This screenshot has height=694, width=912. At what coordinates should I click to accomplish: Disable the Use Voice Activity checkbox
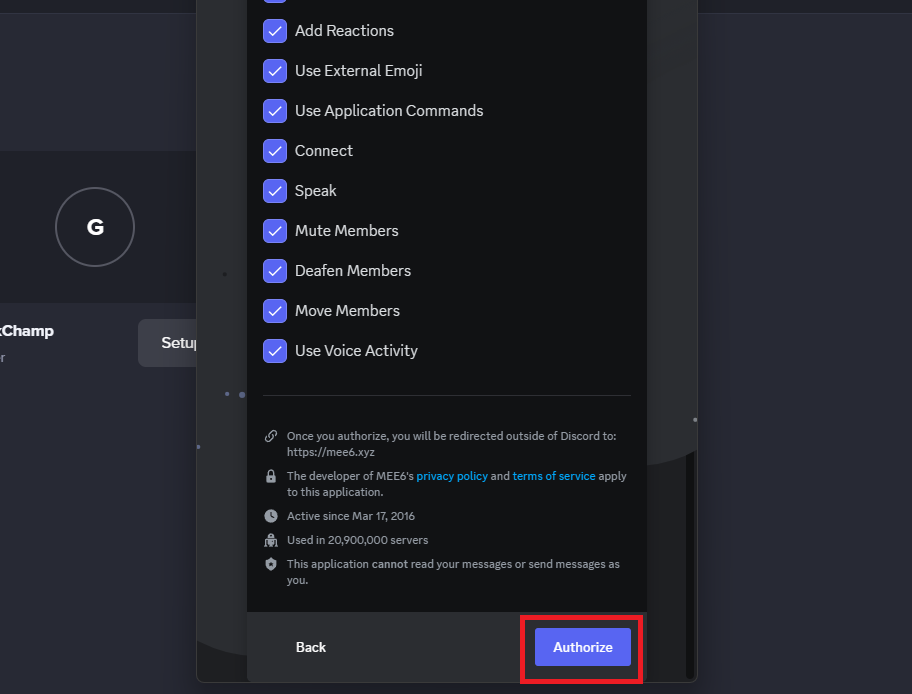coord(275,351)
